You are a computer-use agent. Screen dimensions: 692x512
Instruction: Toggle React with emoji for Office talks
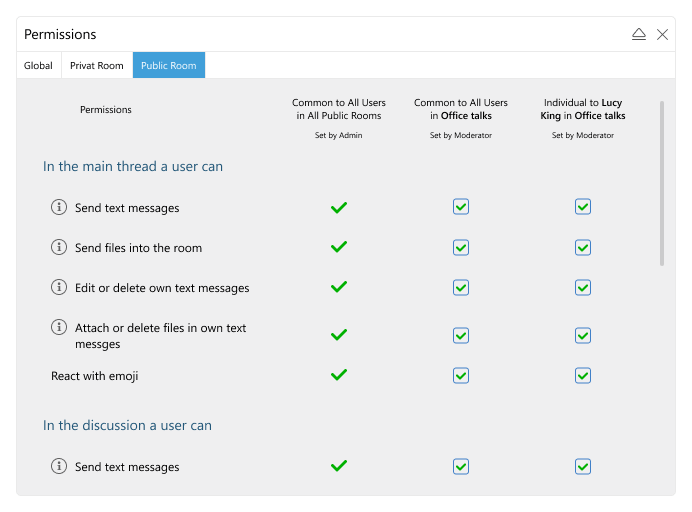[461, 376]
